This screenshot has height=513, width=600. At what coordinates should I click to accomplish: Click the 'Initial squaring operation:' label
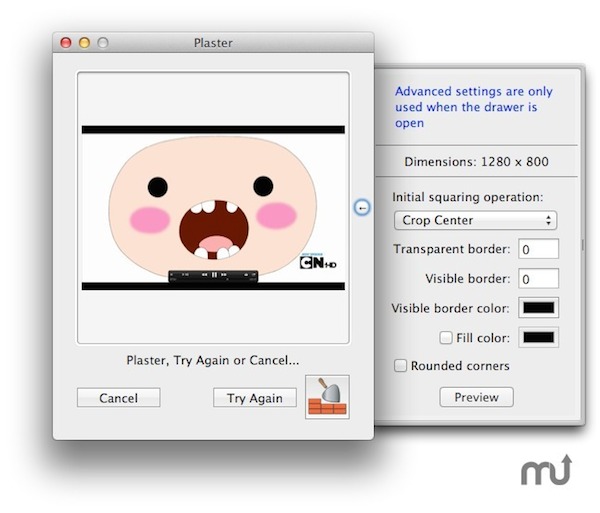(x=468, y=197)
